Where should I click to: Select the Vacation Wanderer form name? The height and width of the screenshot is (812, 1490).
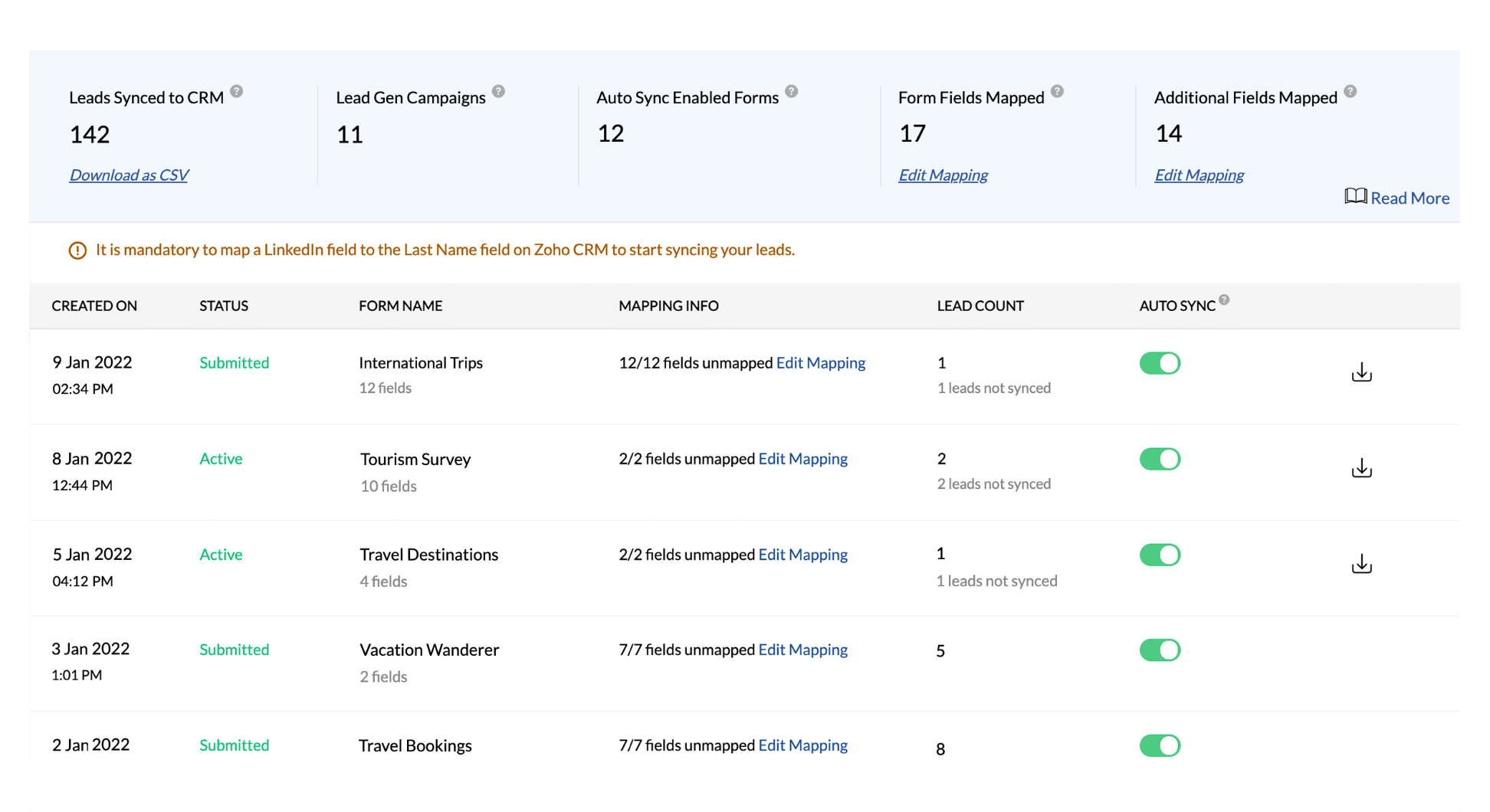(429, 650)
